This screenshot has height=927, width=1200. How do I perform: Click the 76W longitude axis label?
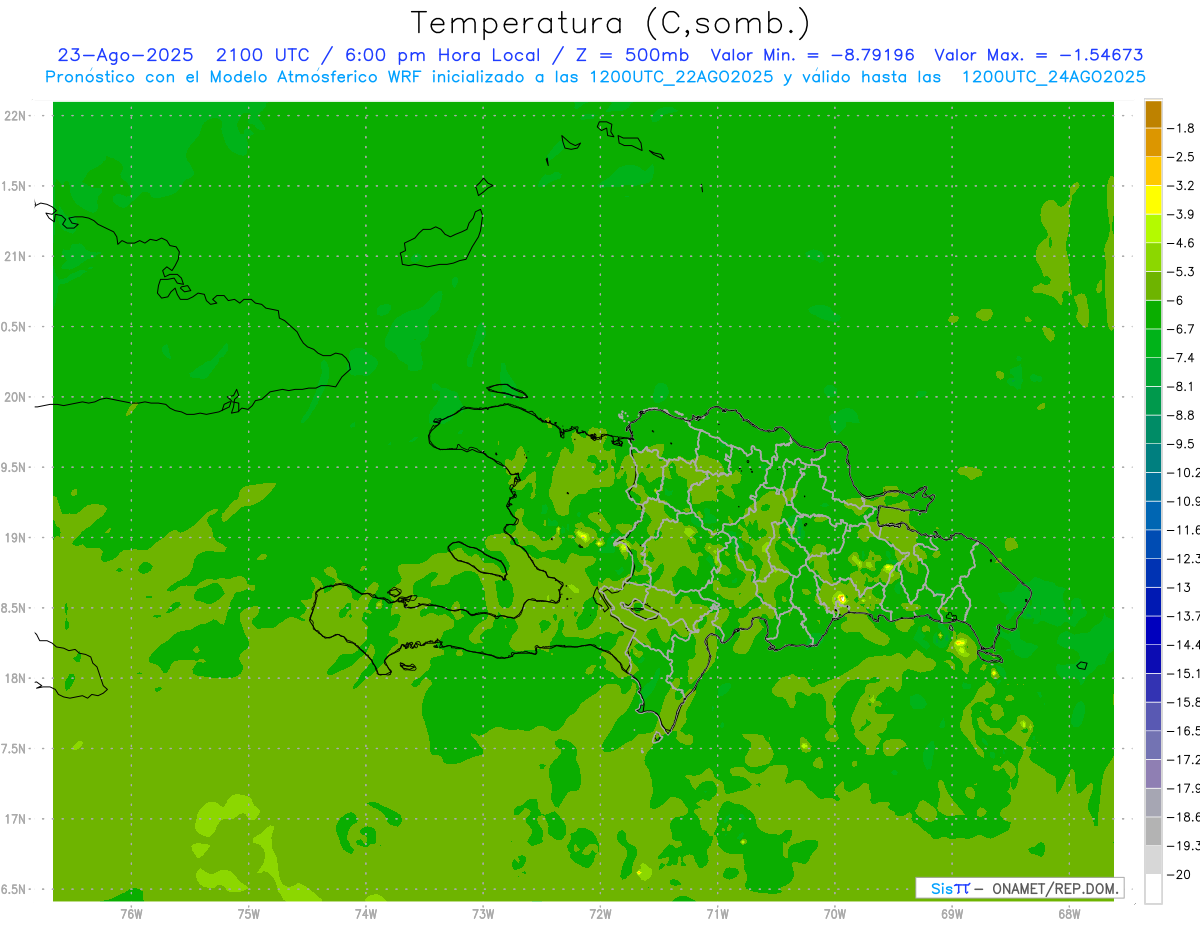(131, 913)
